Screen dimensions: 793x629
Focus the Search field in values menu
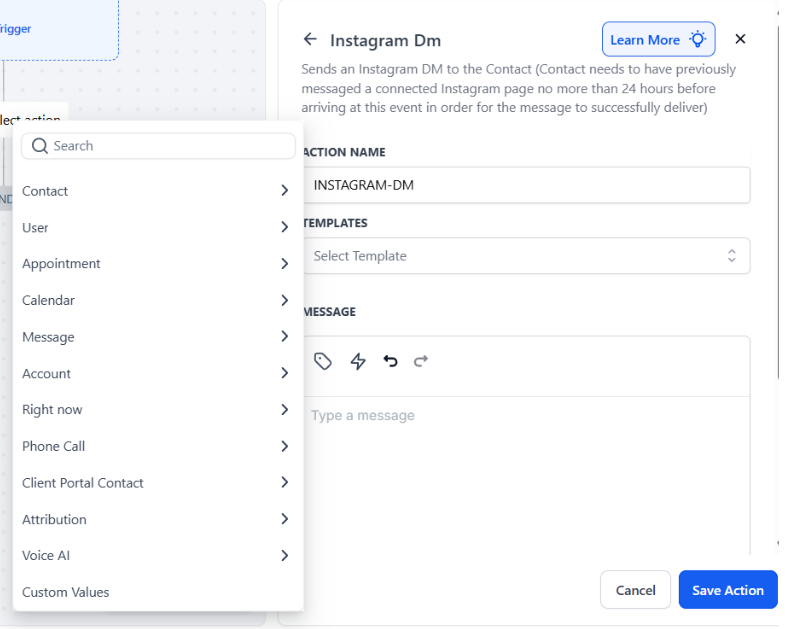[158, 146]
